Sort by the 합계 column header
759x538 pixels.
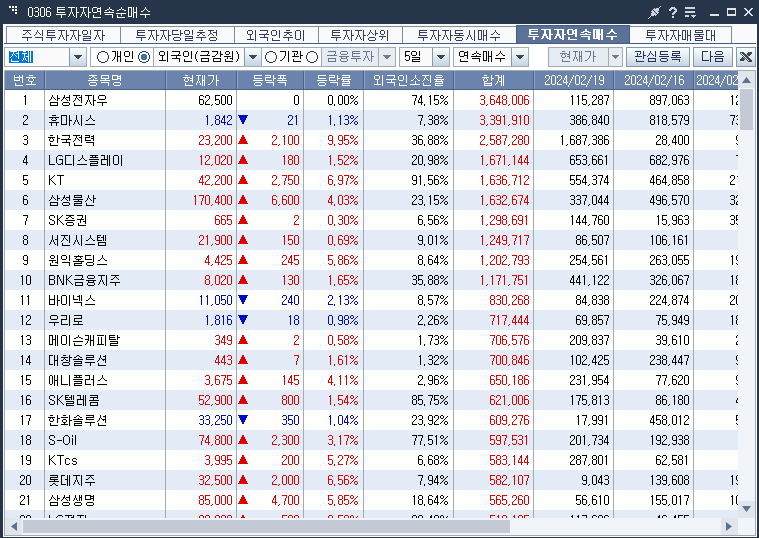[x=494, y=80]
